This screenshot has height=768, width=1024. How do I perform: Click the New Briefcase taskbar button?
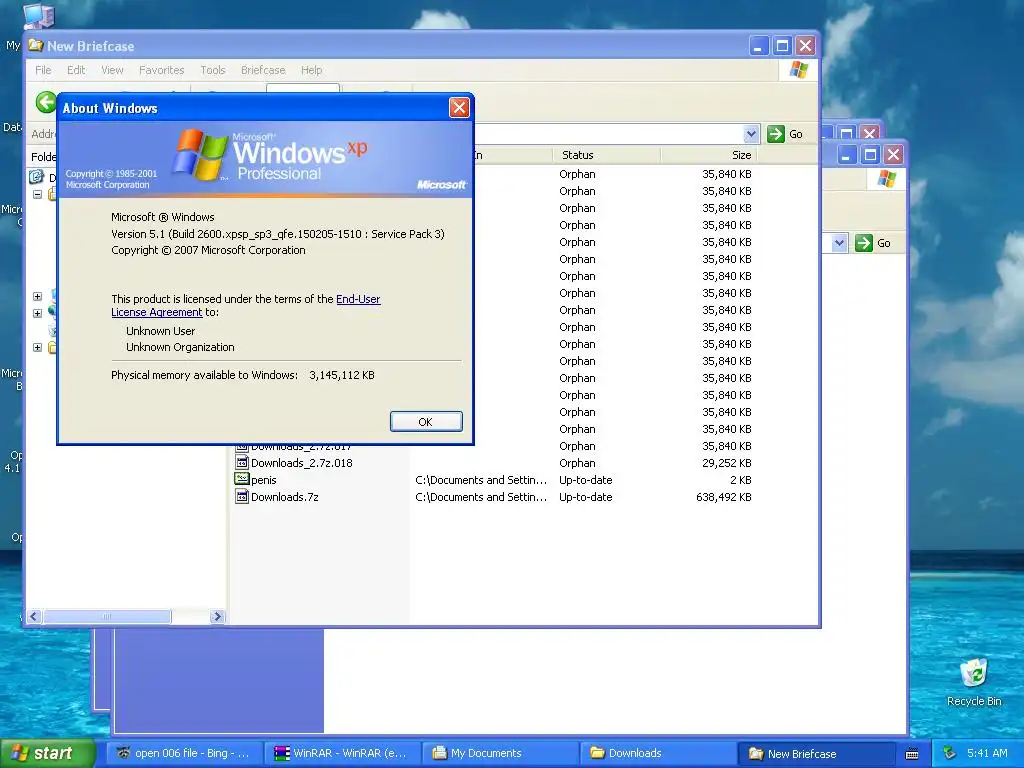click(816, 753)
